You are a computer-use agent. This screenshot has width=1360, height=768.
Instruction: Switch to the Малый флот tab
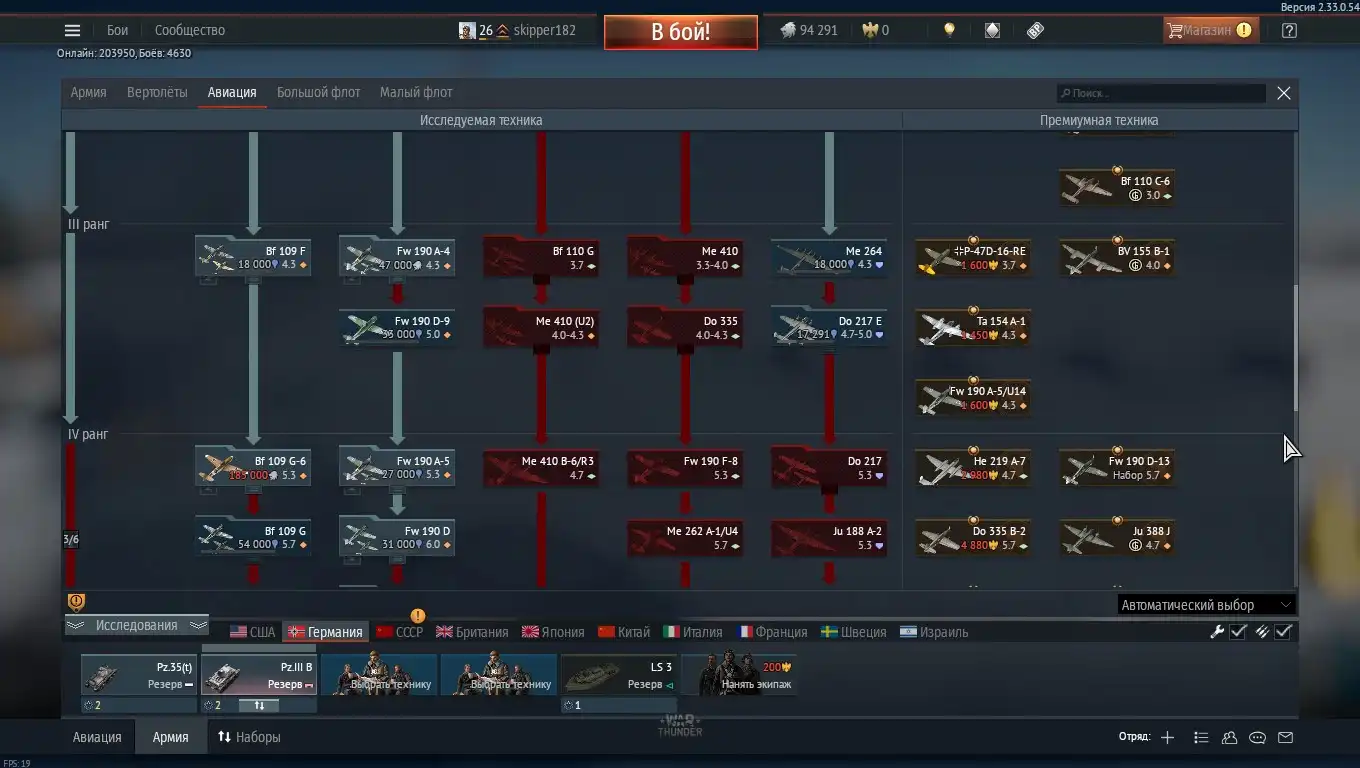pyautogui.click(x=416, y=92)
